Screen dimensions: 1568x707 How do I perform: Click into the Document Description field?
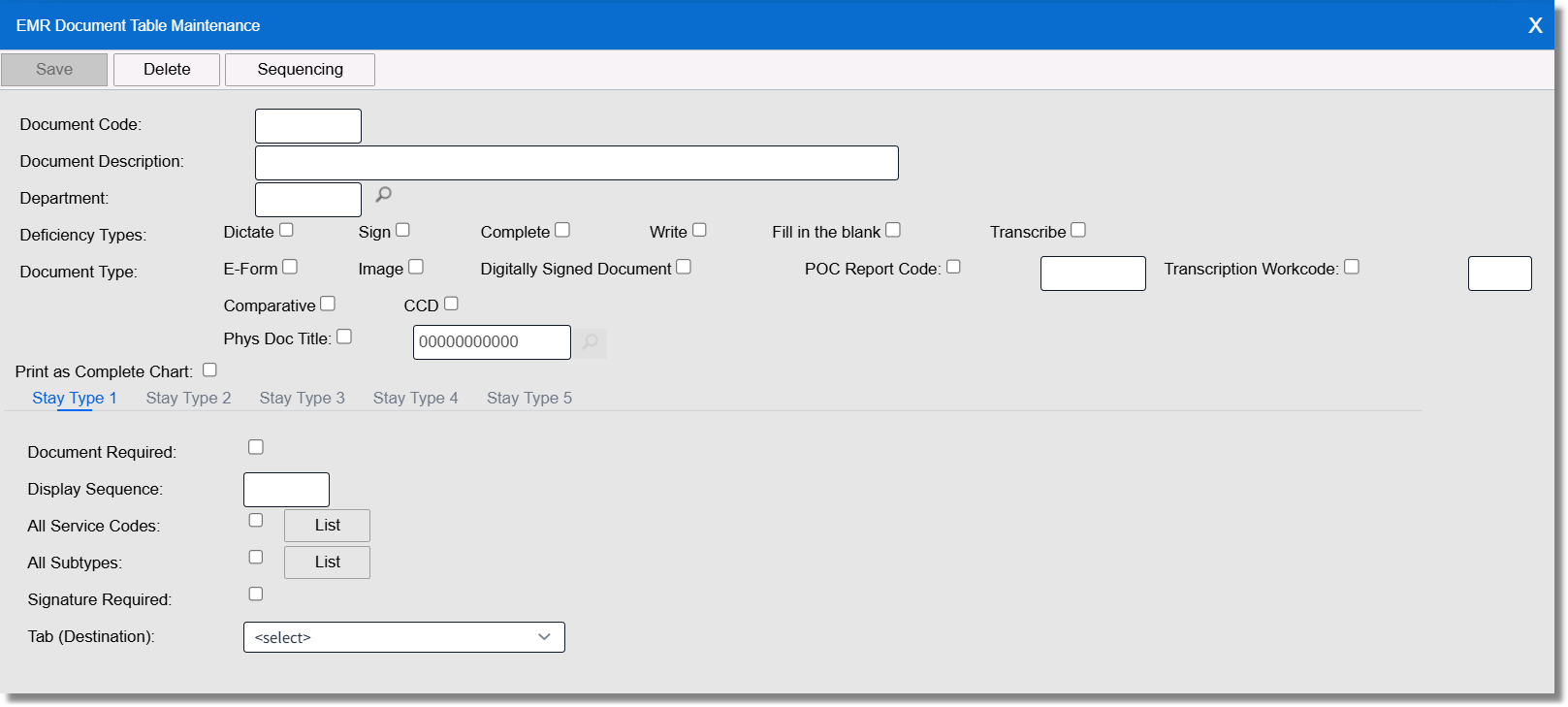[x=577, y=163]
